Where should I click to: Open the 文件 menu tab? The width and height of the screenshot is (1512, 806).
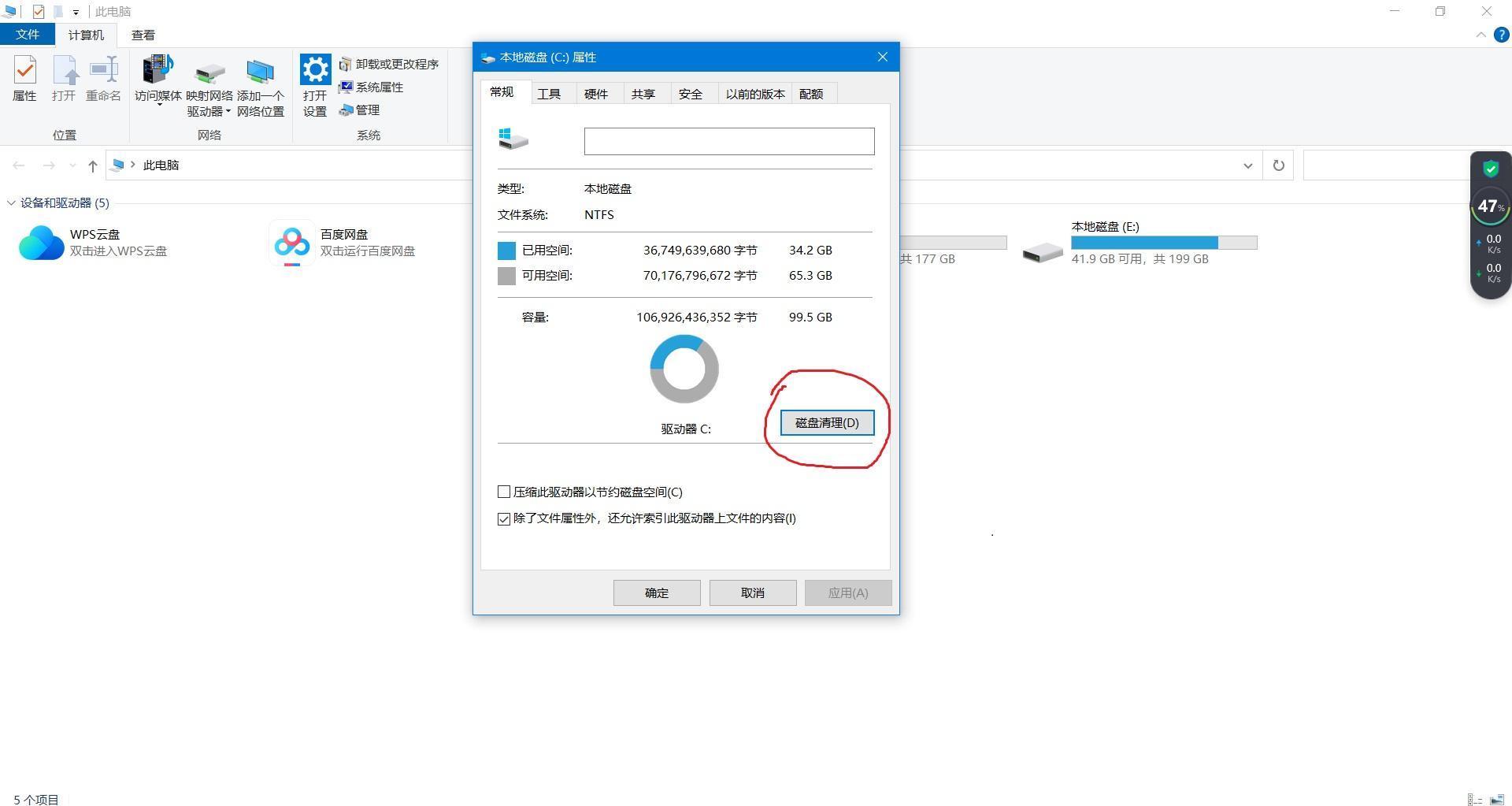(x=28, y=35)
